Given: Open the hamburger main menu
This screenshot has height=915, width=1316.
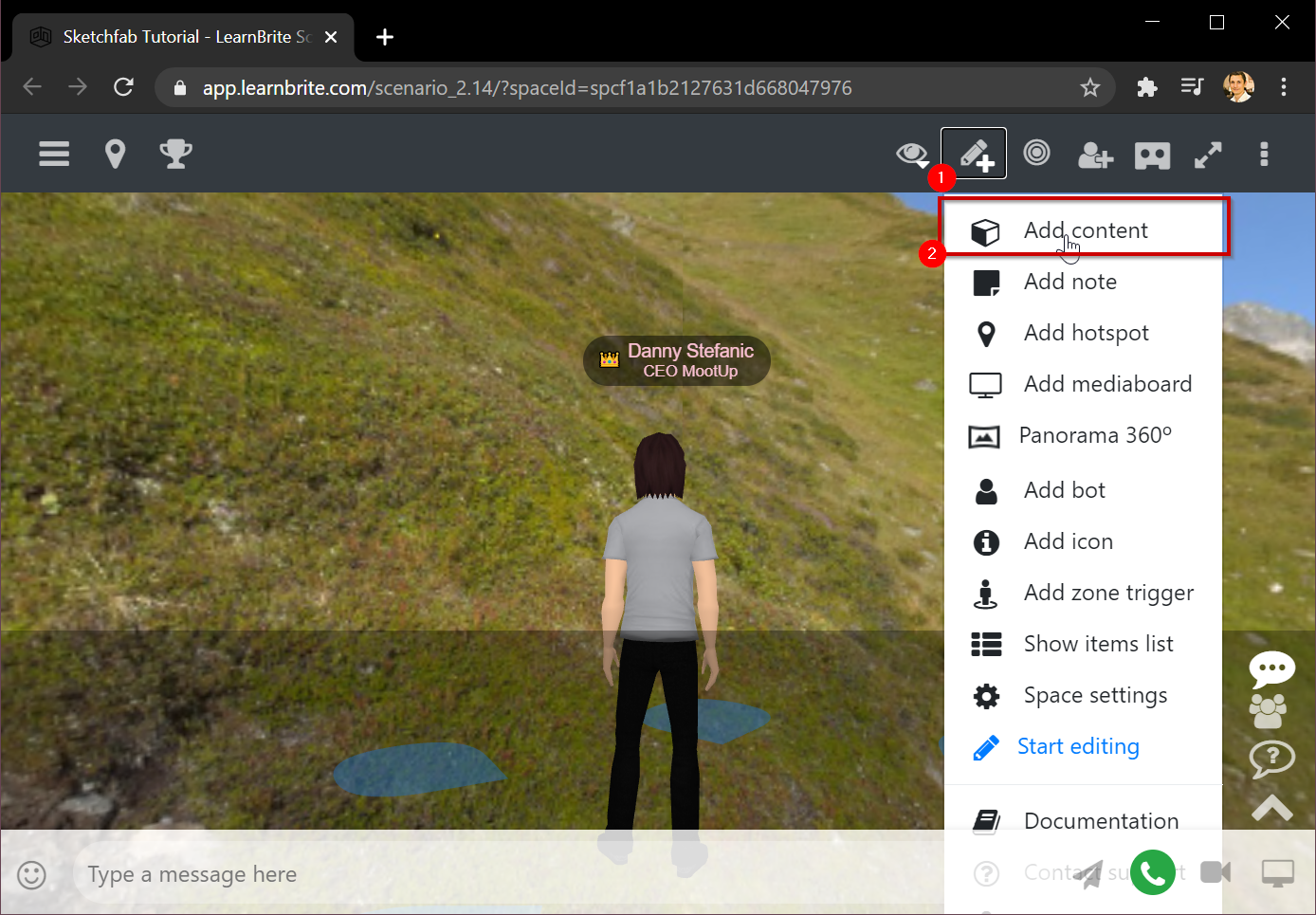Looking at the screenshot, I should [54, 154].
